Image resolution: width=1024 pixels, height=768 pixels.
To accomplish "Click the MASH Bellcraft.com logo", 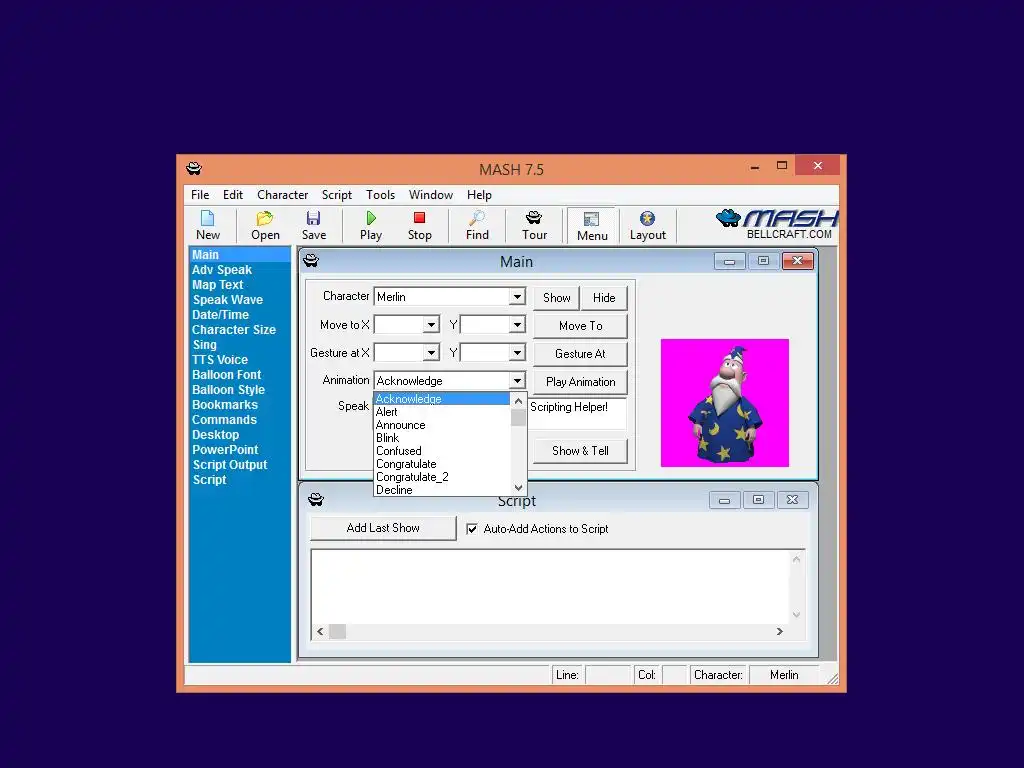I will [777, 224].
